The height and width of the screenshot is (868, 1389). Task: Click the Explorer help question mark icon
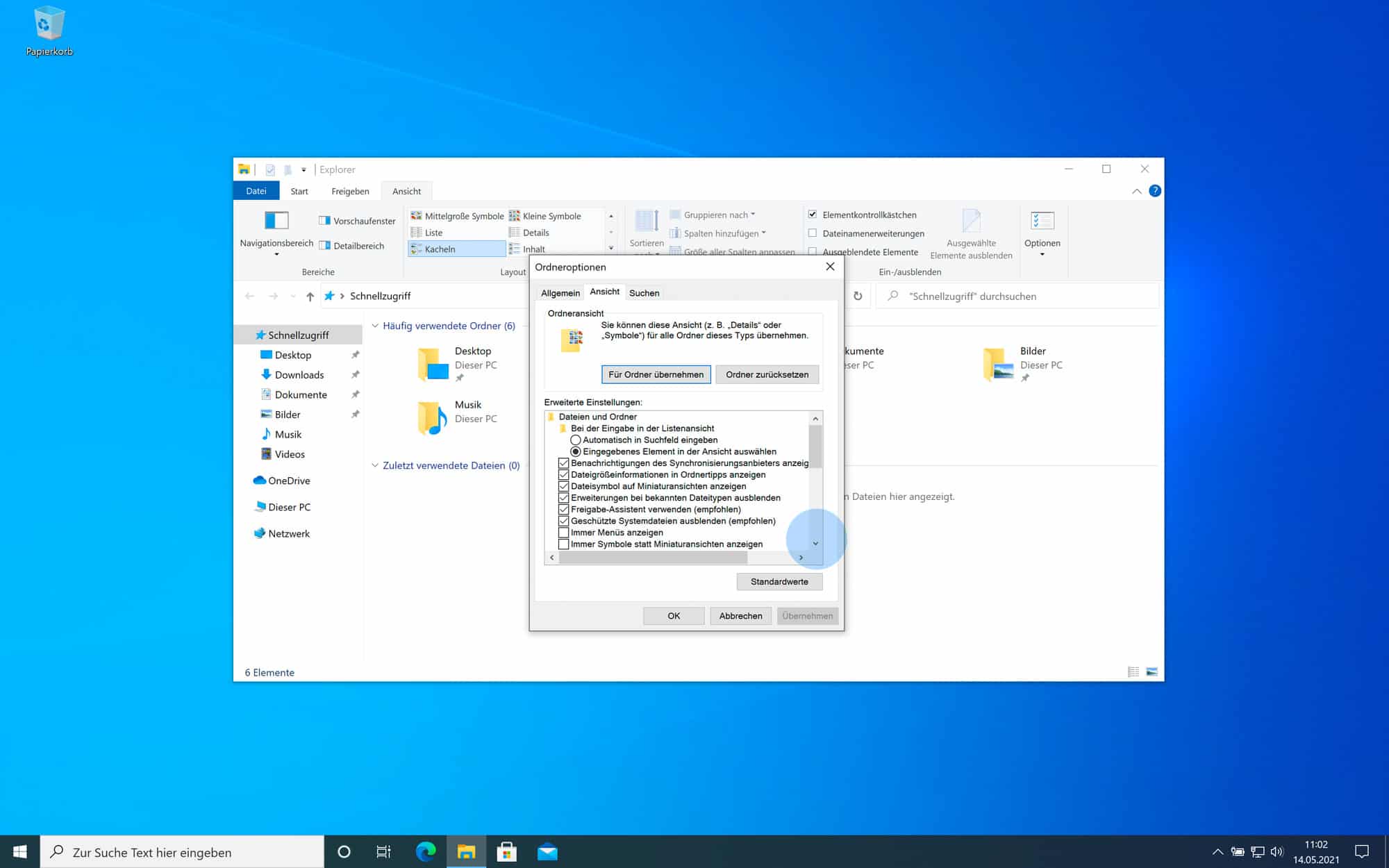1155,191
